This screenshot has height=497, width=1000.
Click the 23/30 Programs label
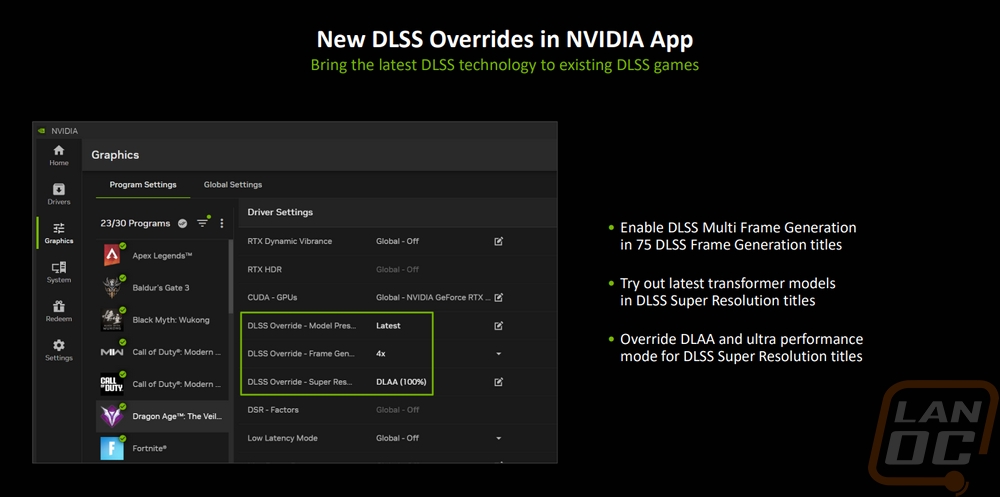point(135,223)
